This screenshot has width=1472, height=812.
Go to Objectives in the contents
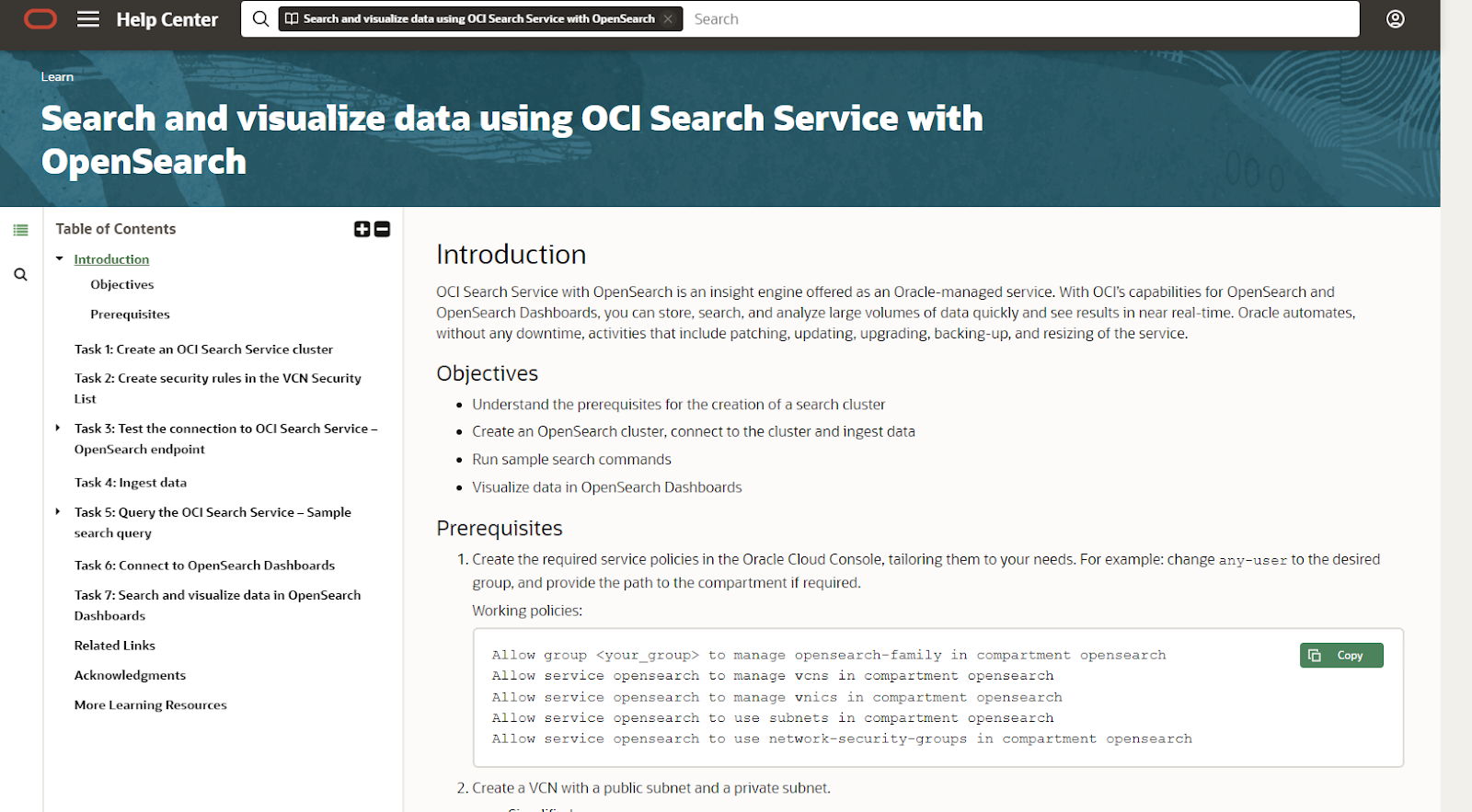click(x=122, y=284)
